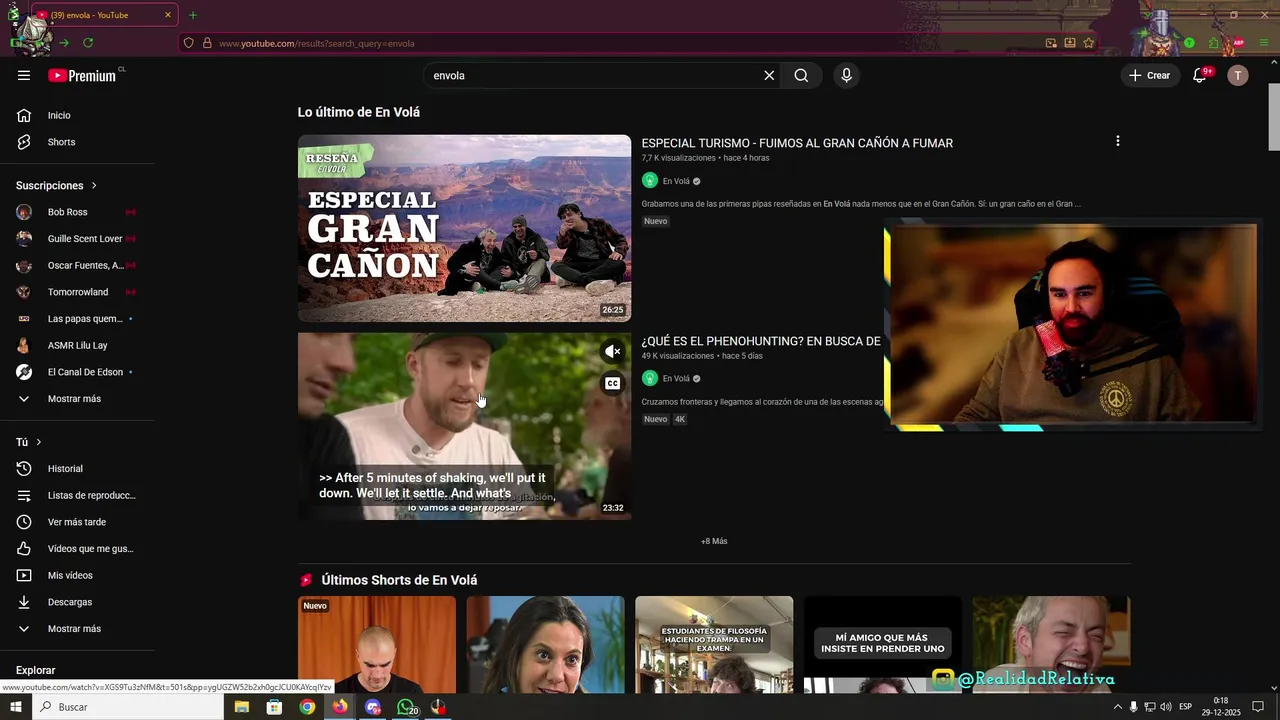1280x720 pixels.
Task: Open Chrome from the taskbar
Action: (x=307, y=707)
